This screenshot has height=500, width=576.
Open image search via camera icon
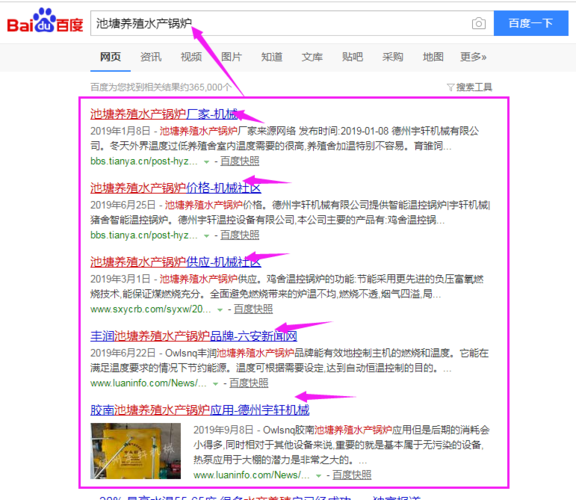point(478,24)
